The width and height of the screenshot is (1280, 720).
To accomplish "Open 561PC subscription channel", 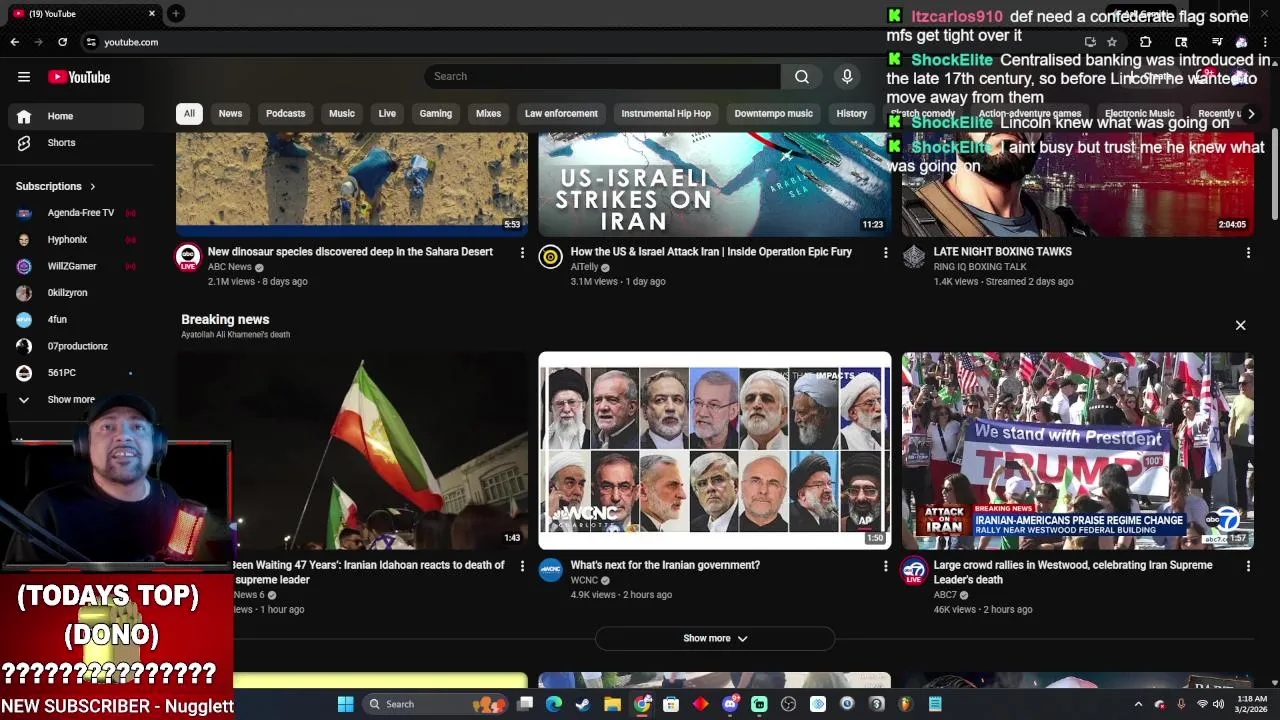I will point(76,373).
